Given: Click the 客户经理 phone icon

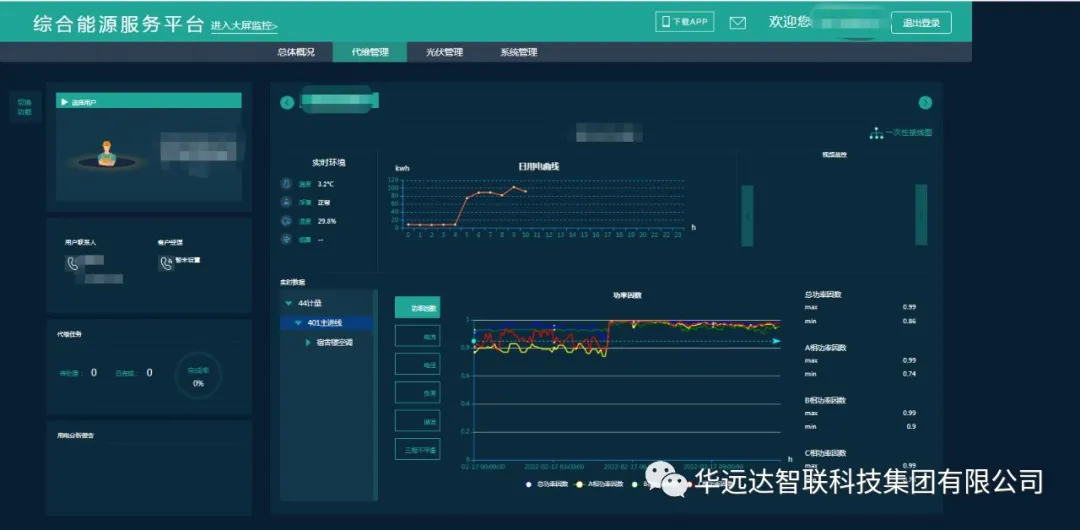Looking at the screenshot, I should [166, 264].
